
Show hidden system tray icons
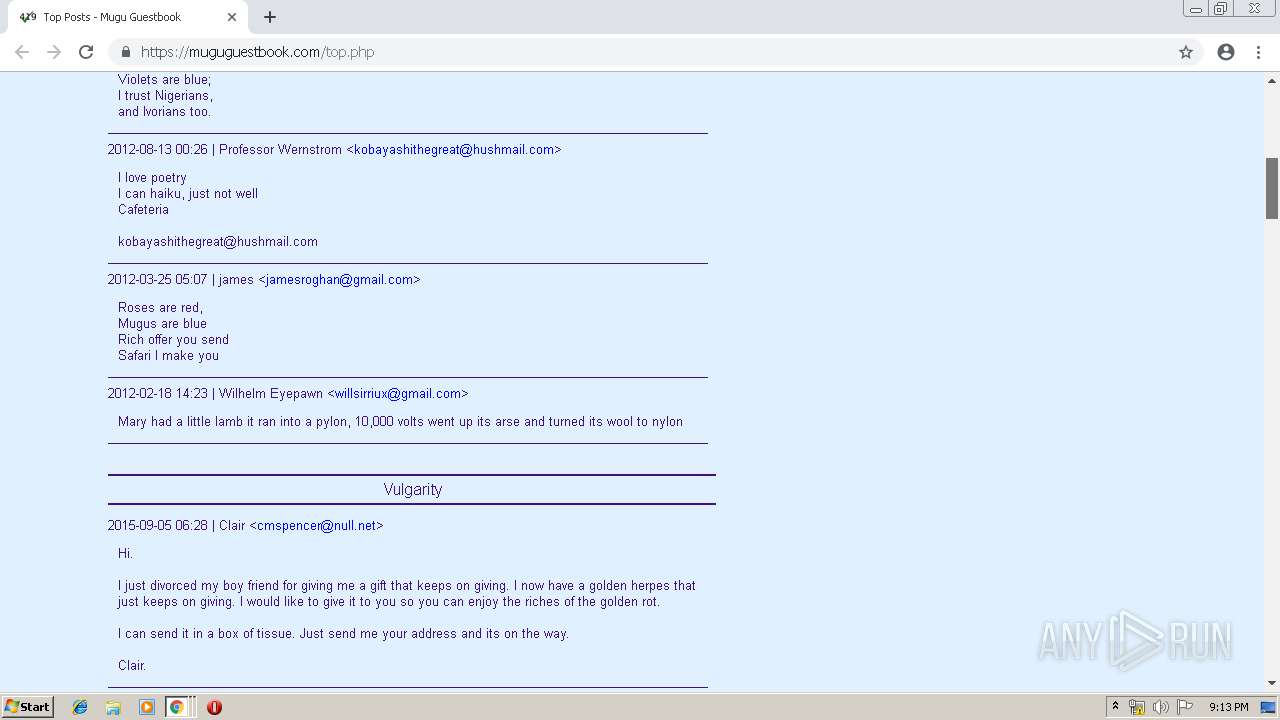pyautogui.click(x=1115, y=707)
